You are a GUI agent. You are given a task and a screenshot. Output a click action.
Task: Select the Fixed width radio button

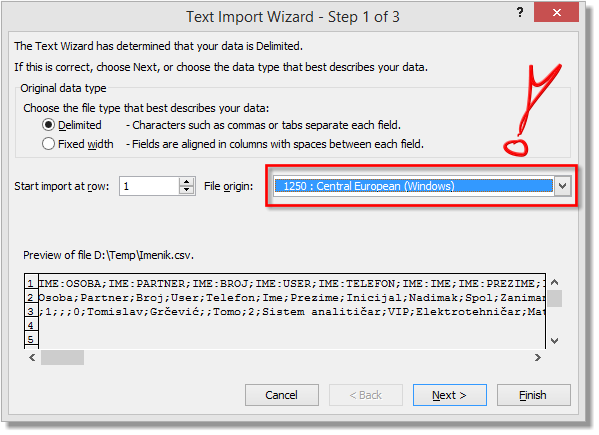coord(48,144)
